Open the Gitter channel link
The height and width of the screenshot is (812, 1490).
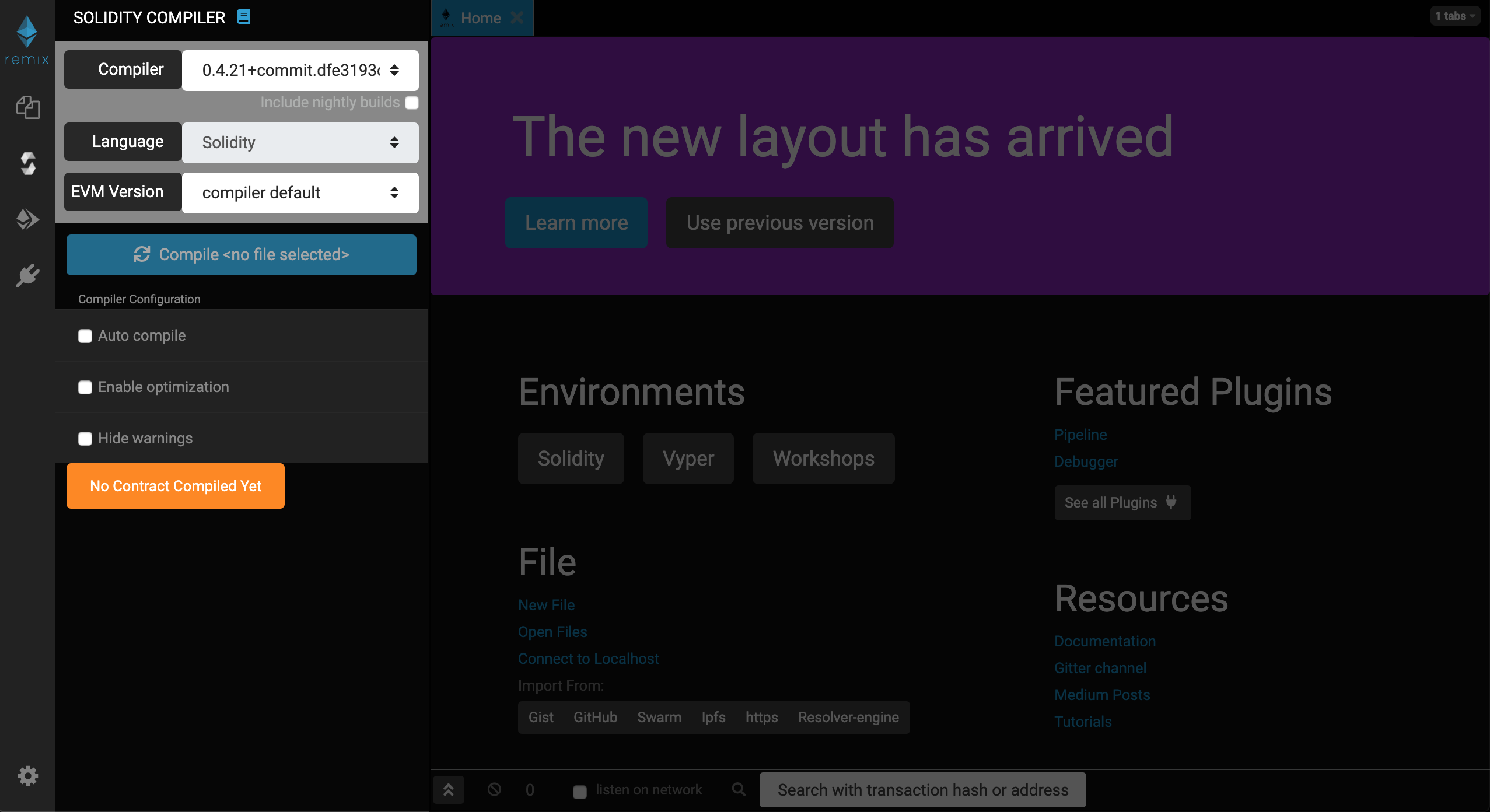click(x=1100, y=668)
